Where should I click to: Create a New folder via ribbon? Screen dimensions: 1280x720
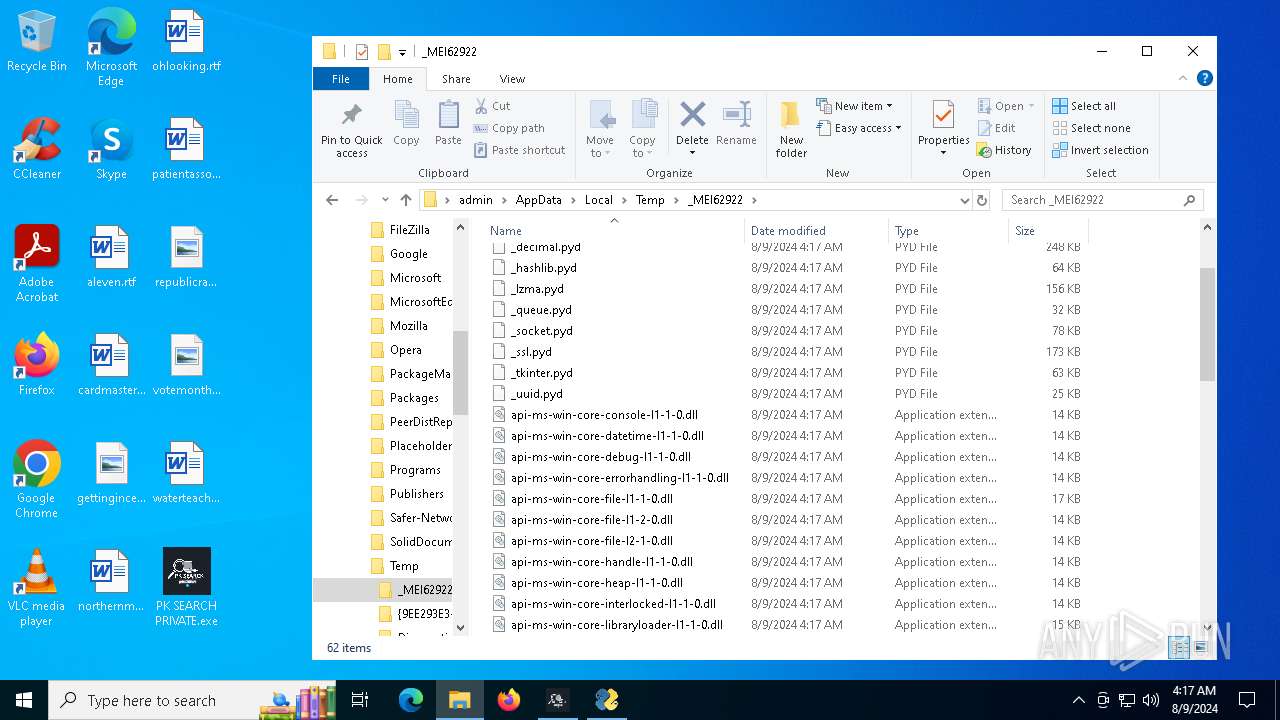tap(791, 129)
